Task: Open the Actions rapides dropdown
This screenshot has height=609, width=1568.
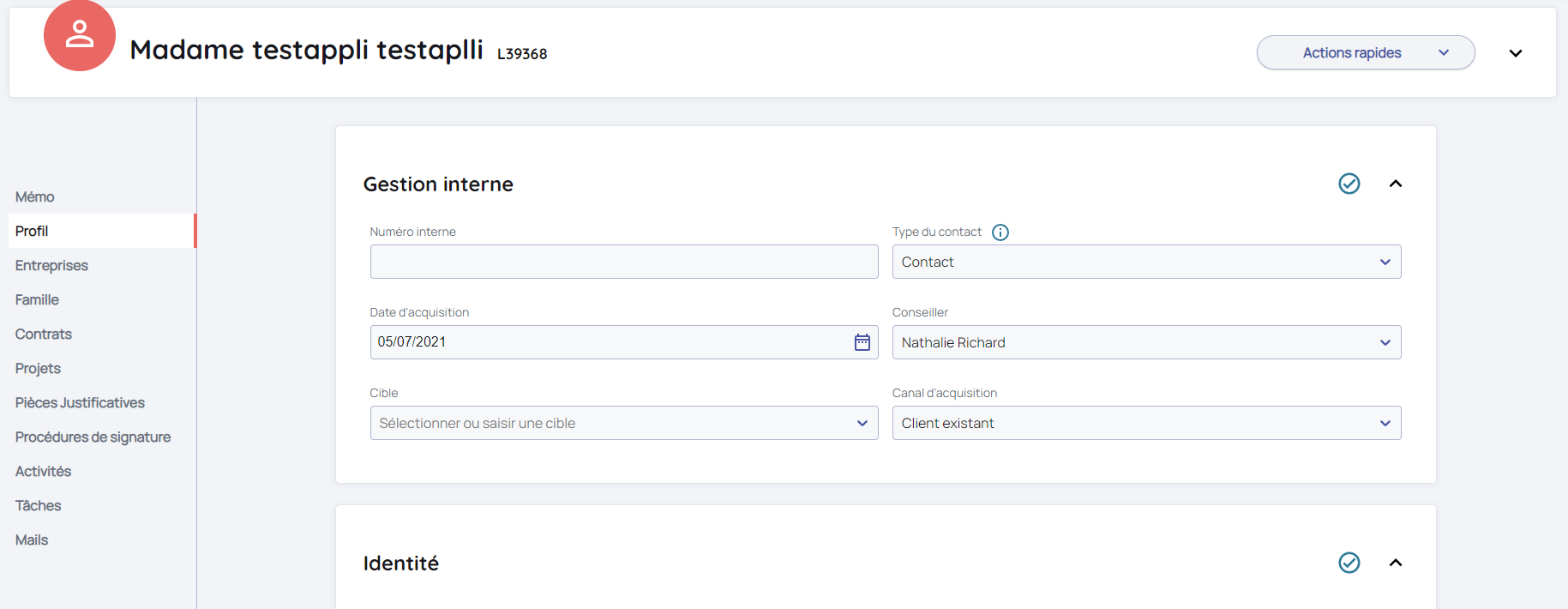Action: [x=1365, y=53]
